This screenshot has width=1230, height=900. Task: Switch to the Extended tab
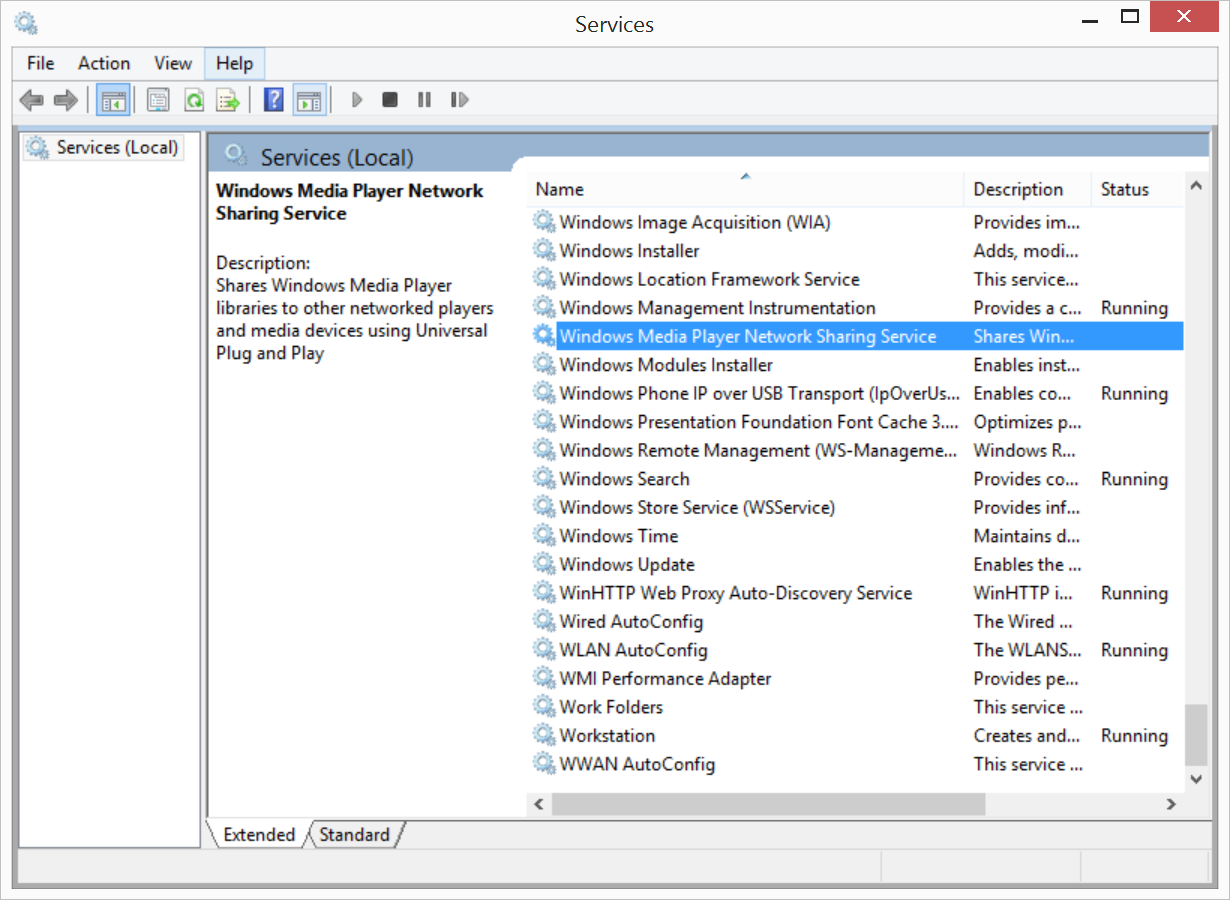tap(257, 834)
